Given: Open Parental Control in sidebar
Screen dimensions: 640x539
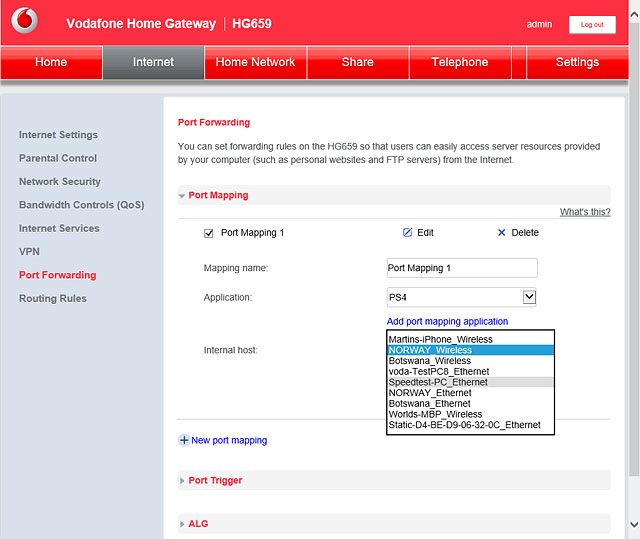Looking at the screenshot, I should (58, 158).
